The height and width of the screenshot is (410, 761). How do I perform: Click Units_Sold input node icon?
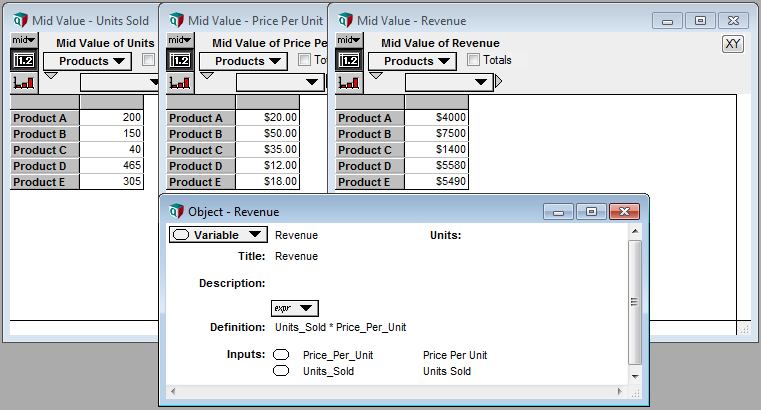tap(281, 371)
